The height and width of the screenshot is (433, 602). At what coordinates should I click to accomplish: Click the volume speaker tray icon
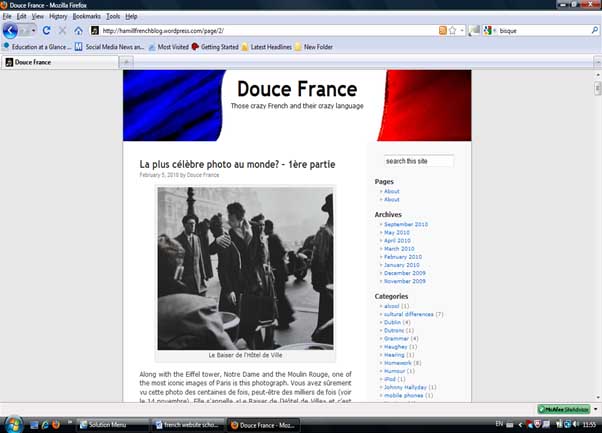click(576, 424)
